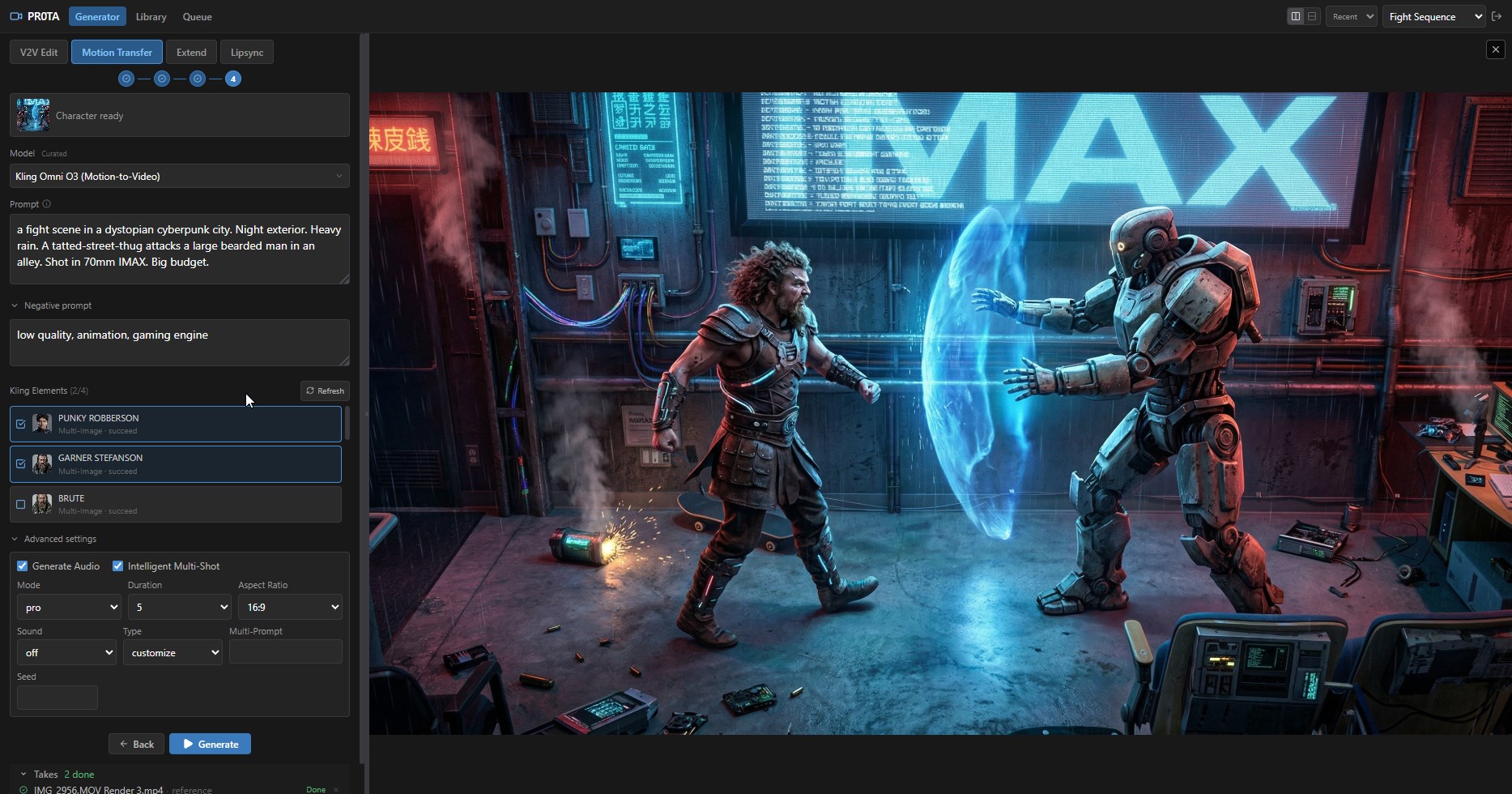Click the Prompt info icon
This screenshot has width=1512, height=794.
(x=46, y=204)
